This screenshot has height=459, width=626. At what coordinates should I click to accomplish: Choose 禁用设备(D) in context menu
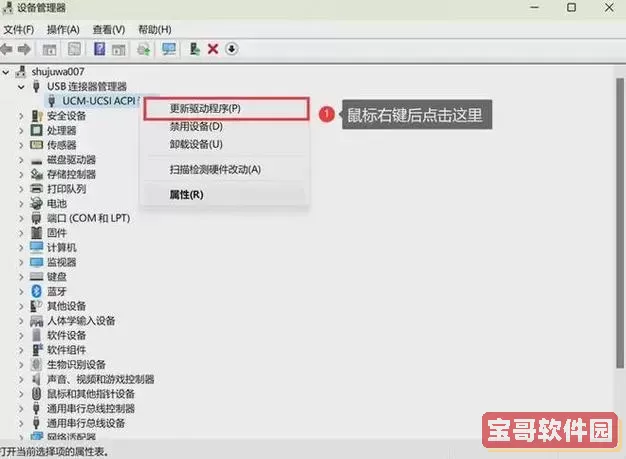click(196, 126)
